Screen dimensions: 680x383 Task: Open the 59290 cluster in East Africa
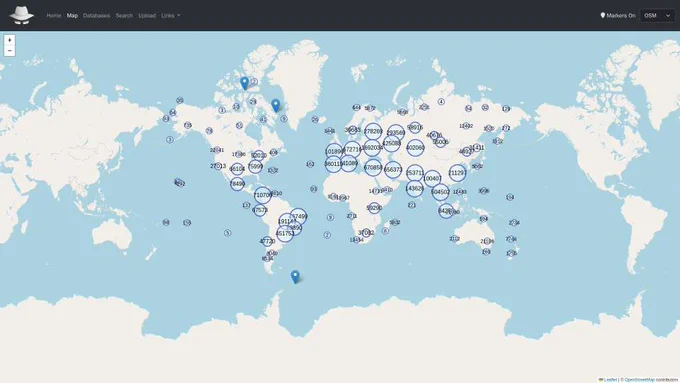(374, 208)
